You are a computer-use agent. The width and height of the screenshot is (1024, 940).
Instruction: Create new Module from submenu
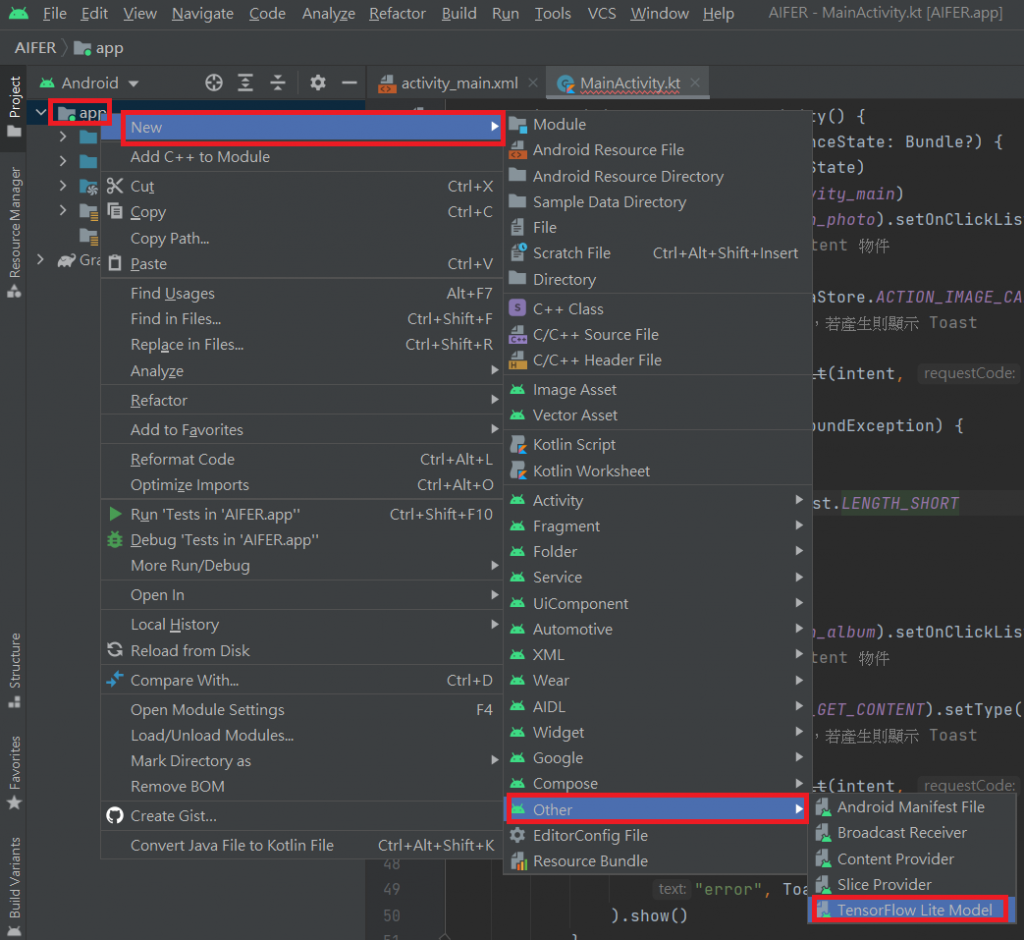pyautogui.click(x=657, y=124)
